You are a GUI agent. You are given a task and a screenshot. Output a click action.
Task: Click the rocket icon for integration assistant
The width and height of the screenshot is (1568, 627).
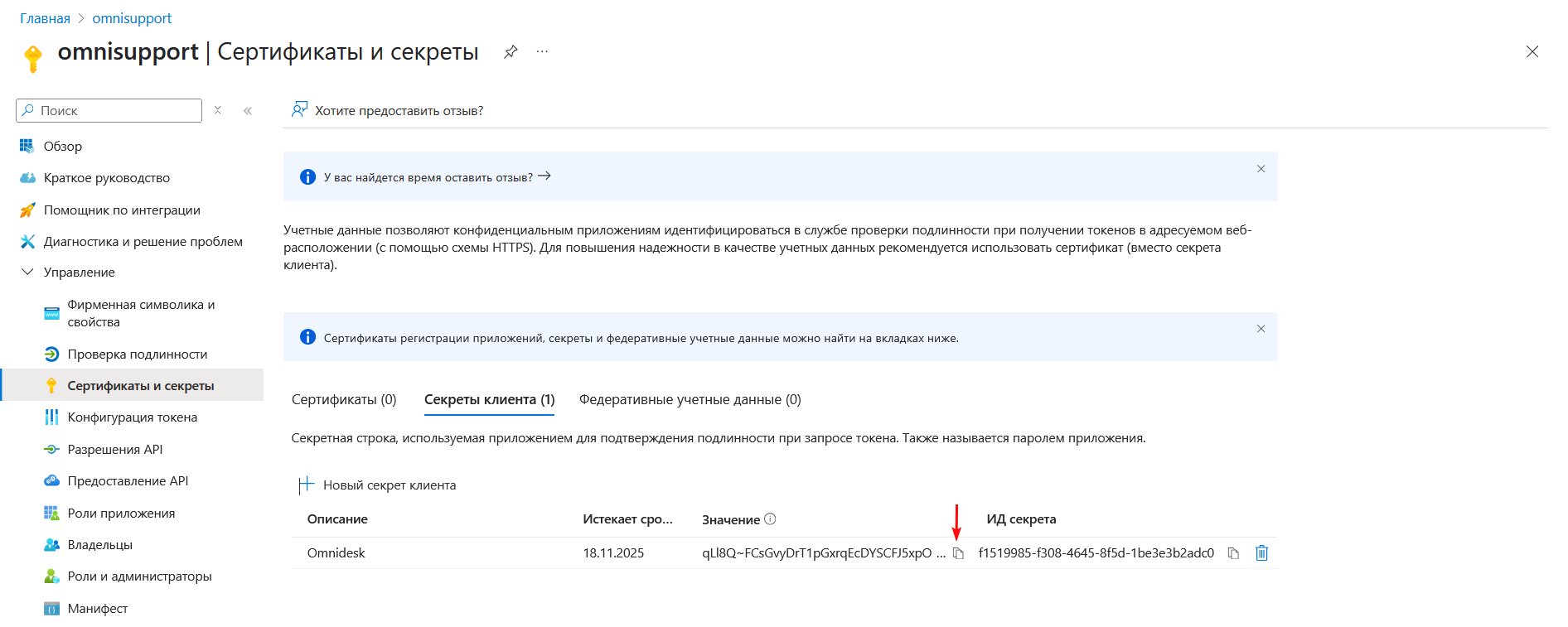(27, 210)
